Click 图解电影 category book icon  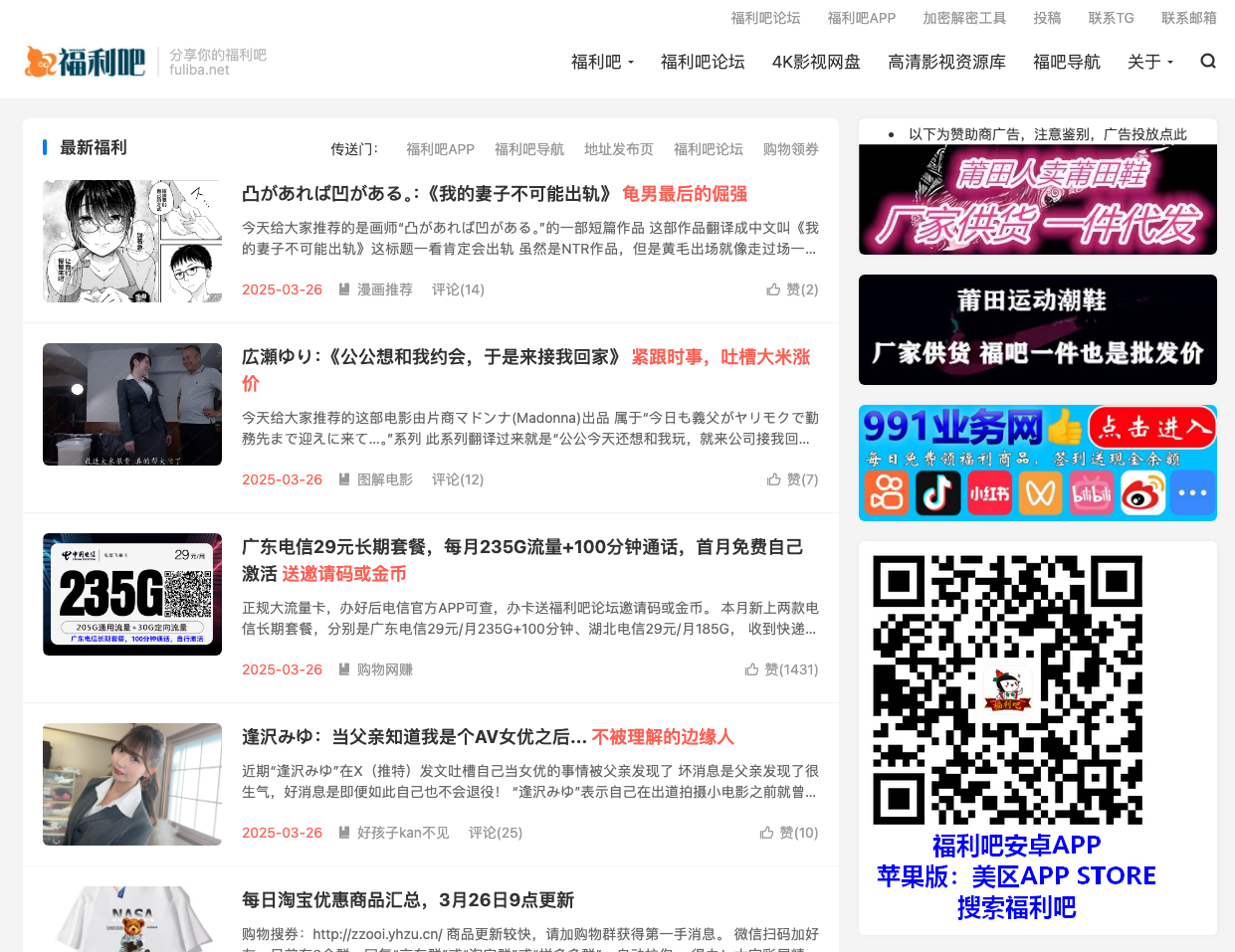coord(344,479)
